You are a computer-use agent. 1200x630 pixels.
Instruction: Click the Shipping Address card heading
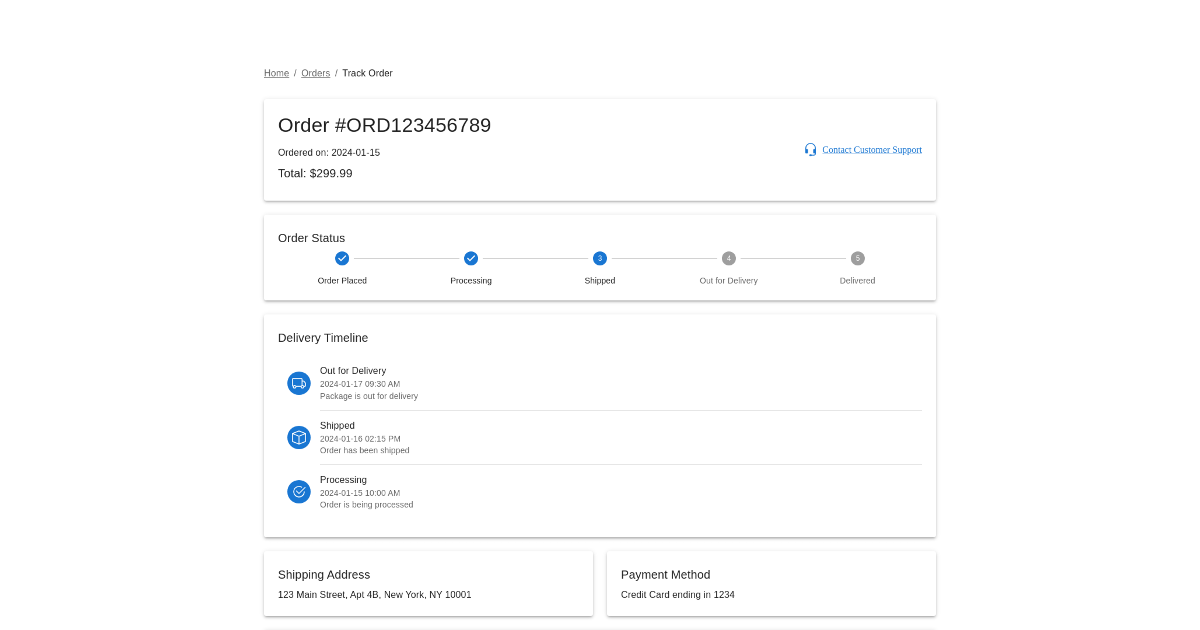pyautogui.click(x=324, y=575)
